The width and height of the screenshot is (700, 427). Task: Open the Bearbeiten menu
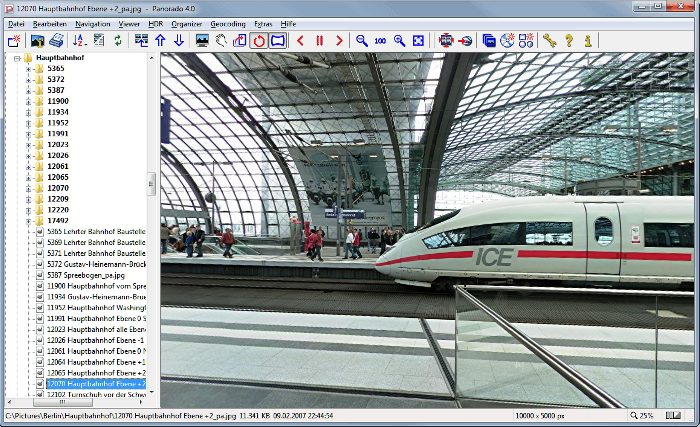pyautogui.click(x=50, y=24)
